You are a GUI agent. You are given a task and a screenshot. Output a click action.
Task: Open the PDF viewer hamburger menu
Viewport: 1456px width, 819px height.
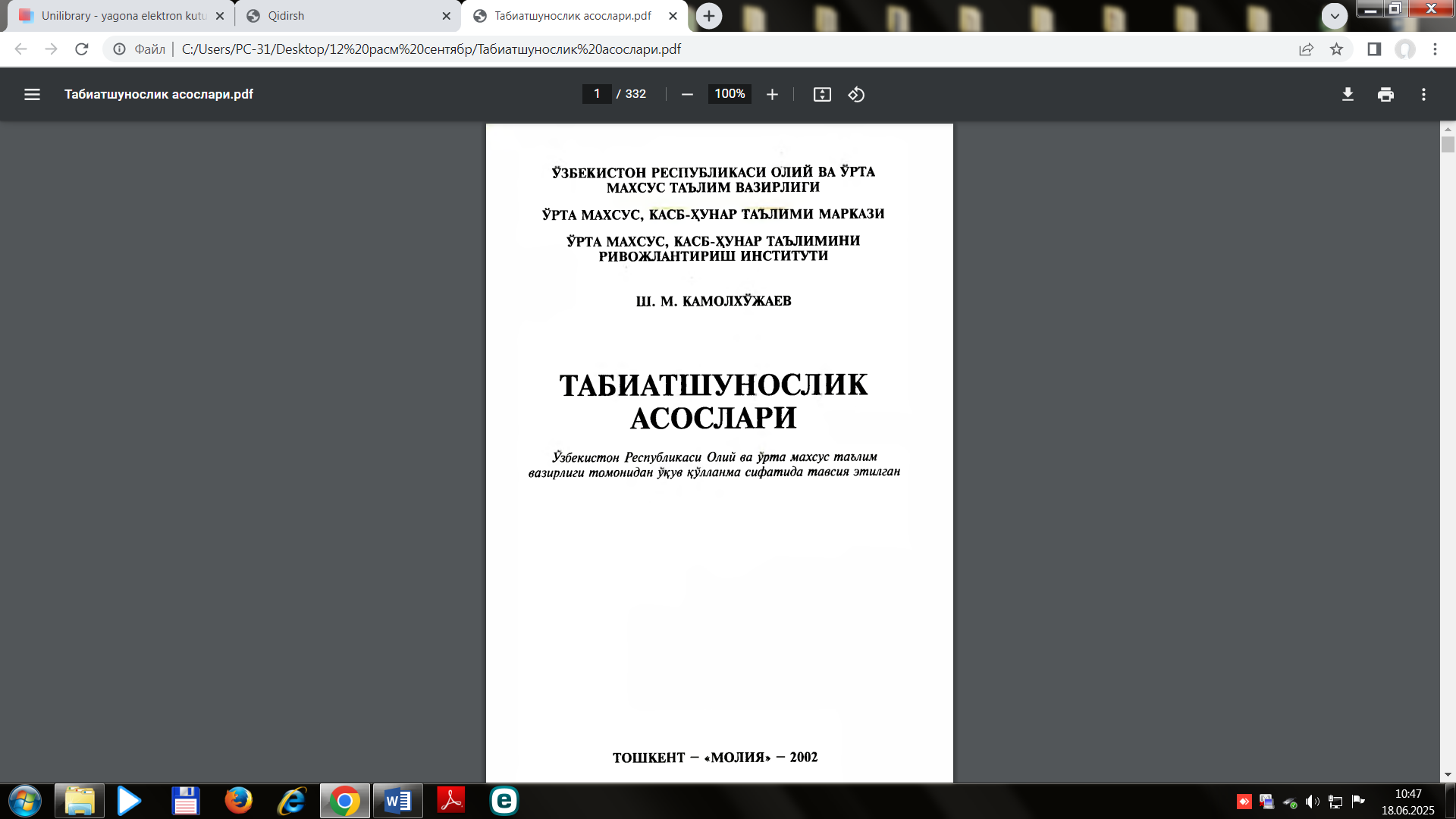[x=32, y=94]
